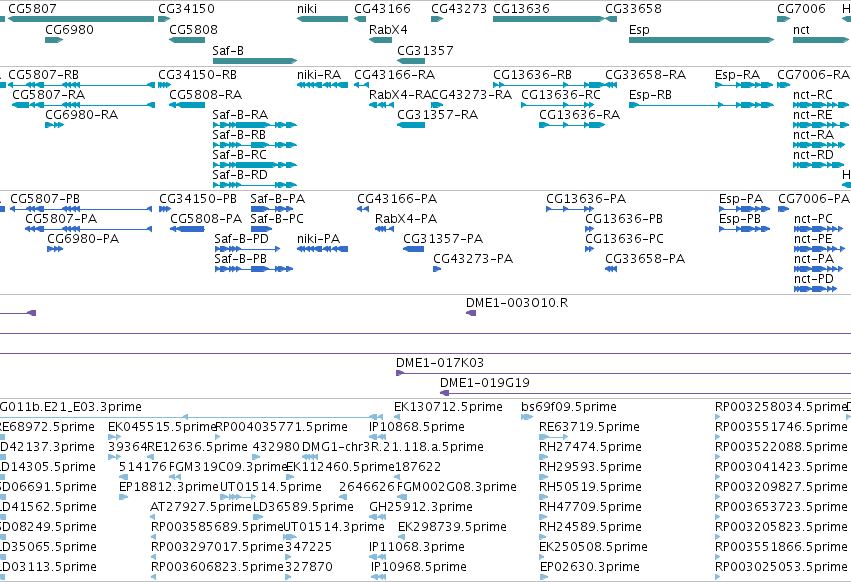Select protein CG33658-PA
Viewport: 851px width, 582px height.
pos(611,269)
